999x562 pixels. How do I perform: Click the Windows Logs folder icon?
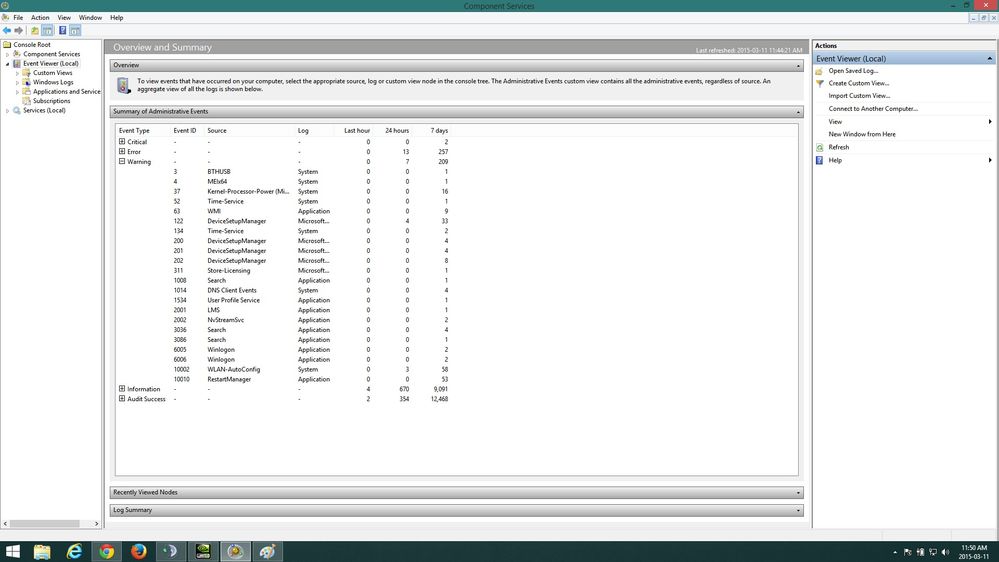[27, 82]
